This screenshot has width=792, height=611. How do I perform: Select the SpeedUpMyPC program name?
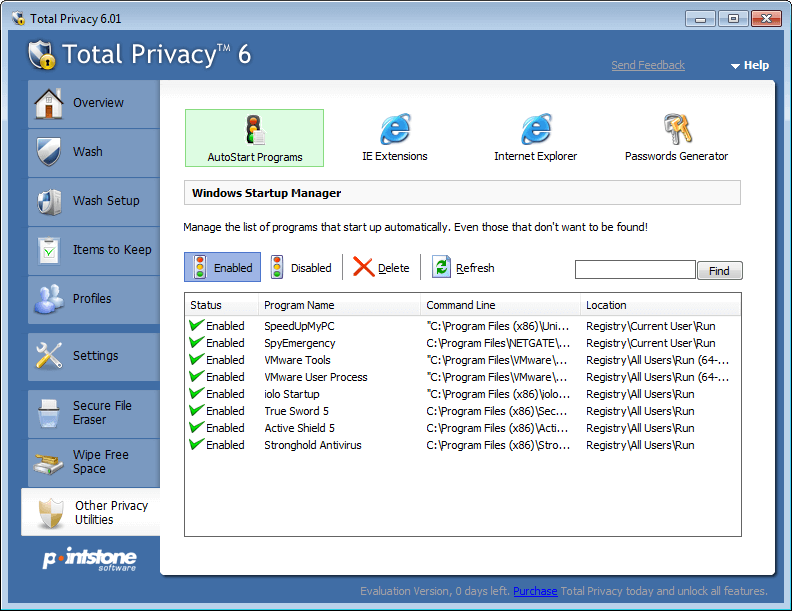pos(299,326)
